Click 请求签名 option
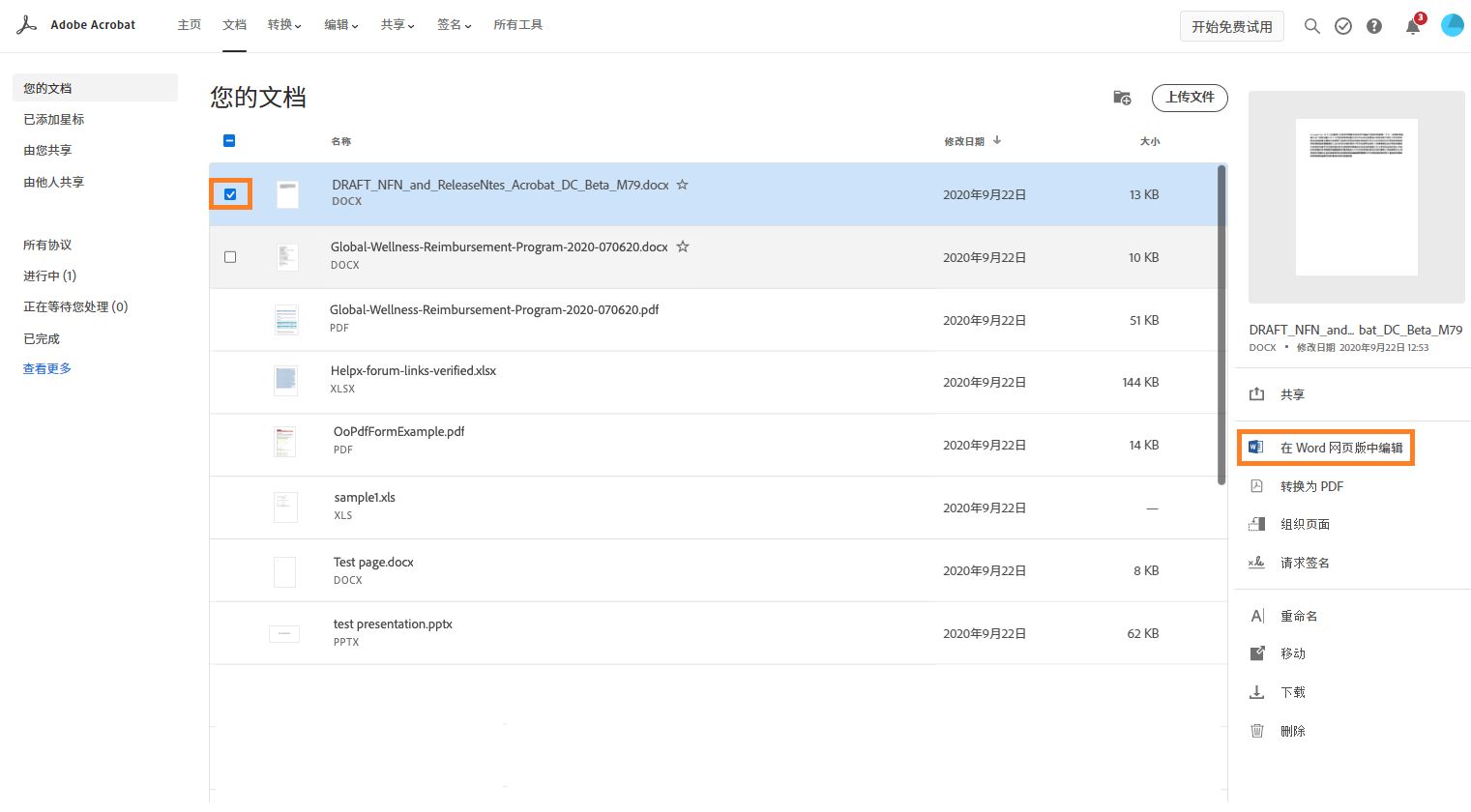Image resolution: width=1471 pixels, height=812 pixels. pos(1306,563)
